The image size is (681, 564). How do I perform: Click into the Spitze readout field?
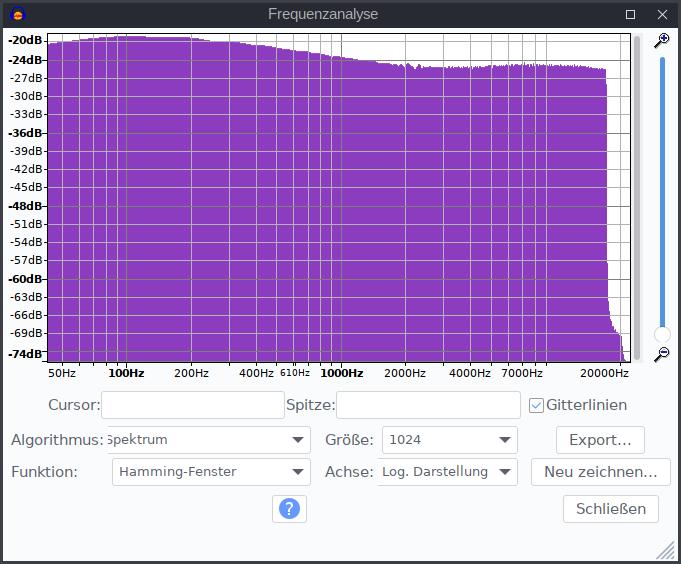point(428,405)
